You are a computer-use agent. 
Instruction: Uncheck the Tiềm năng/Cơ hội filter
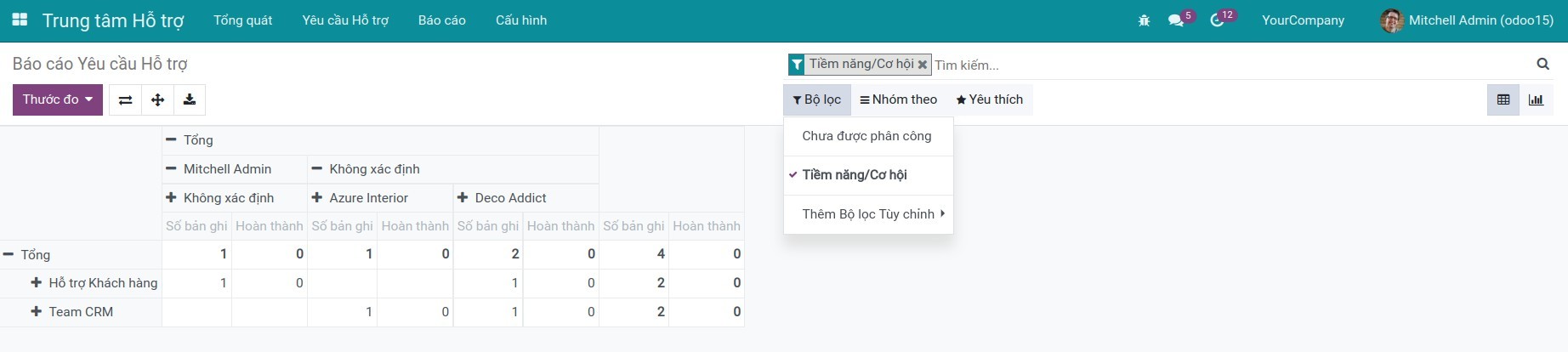854,175
